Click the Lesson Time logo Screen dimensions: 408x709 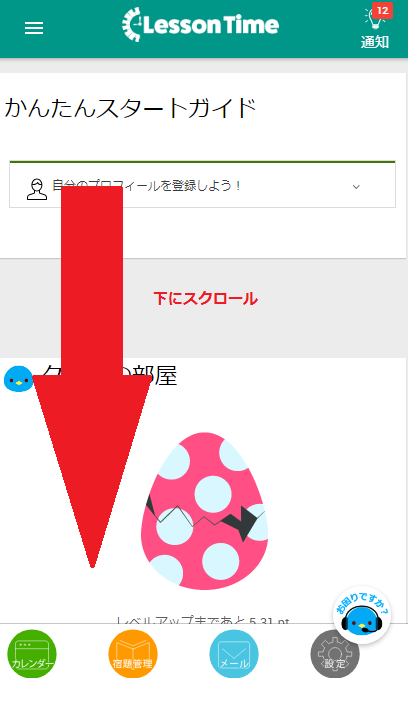pos(200,25)
